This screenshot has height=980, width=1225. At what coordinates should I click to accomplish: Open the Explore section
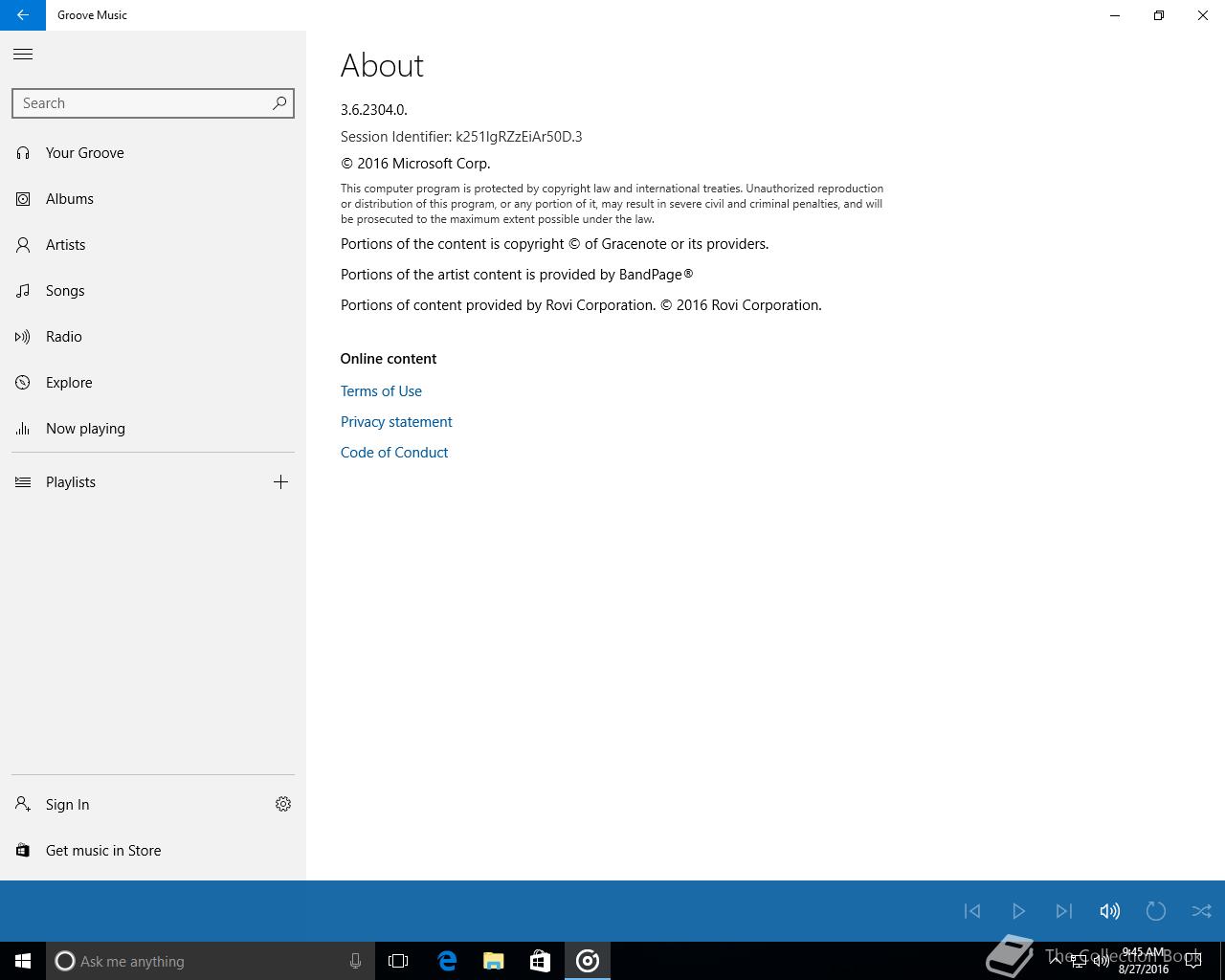(153, 383)
